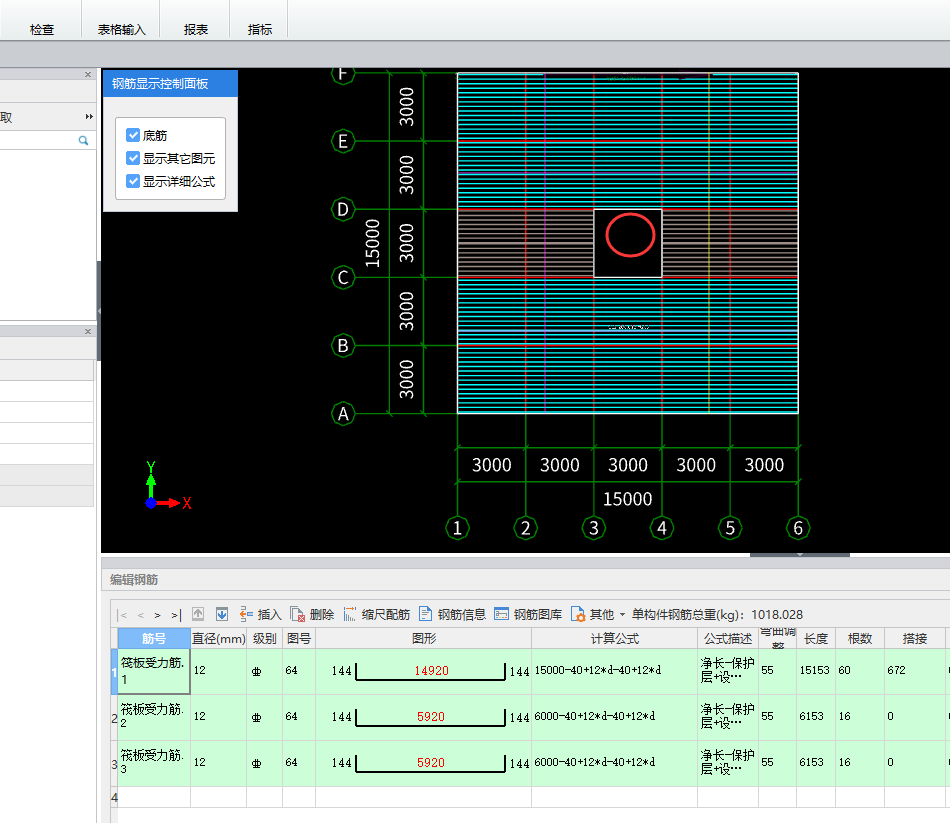Click the 搭接 column header
Viewport: 950px width, 823px height.
[914, 638]
